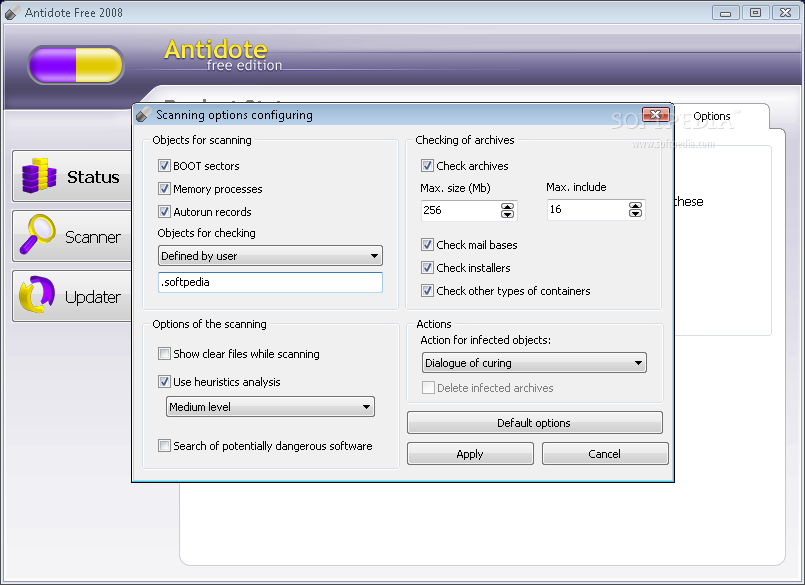Click the Action for infected objects label
Viewport: 805px width, 585px height.
coord(486,340)
